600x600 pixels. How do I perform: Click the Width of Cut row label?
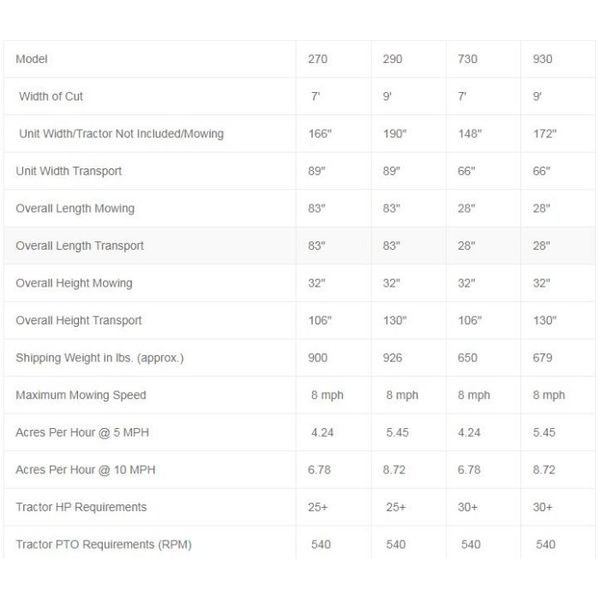point(51,96)
